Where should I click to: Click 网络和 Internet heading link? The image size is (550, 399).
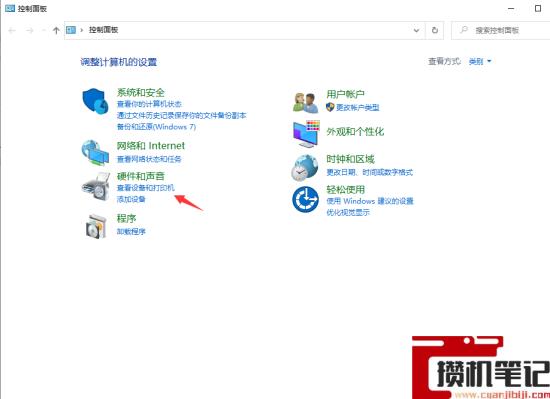click(x=150, y=146)
